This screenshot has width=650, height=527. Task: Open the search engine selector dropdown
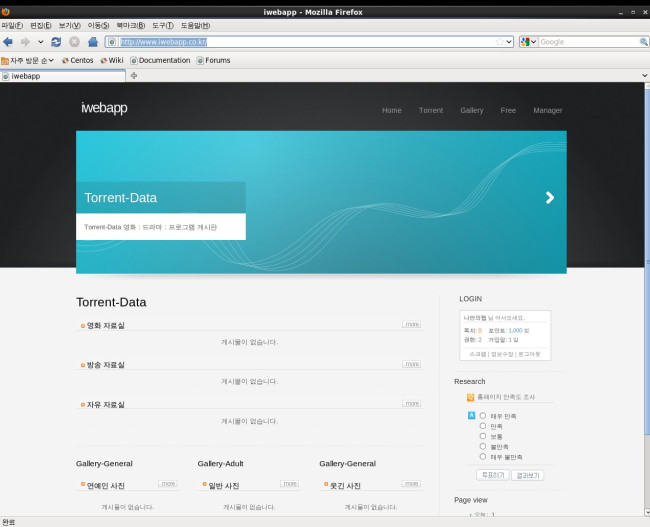[529, 42]
